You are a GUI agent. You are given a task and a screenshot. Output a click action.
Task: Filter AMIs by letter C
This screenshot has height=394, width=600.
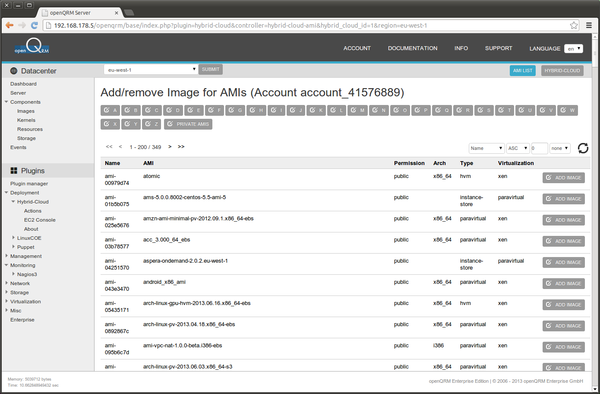[x=152, y=111]
